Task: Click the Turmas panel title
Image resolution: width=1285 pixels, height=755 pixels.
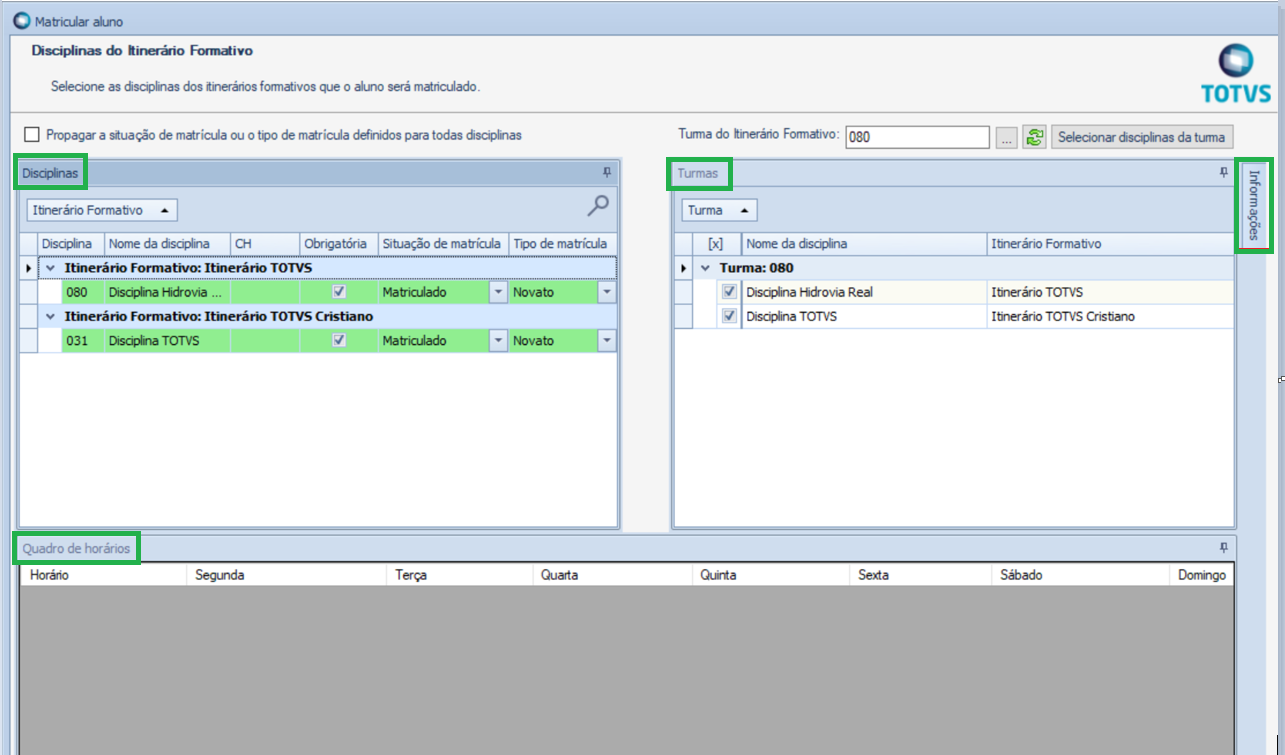Action: coord(697,173)
